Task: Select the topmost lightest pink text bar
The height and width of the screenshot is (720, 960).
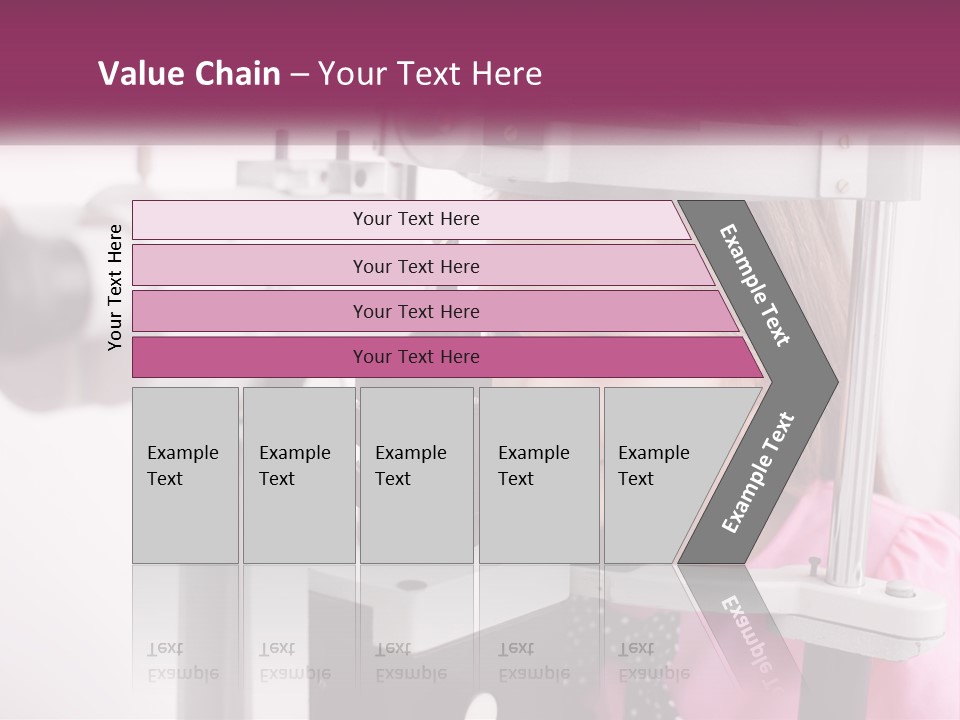Action: coord(416,219)
